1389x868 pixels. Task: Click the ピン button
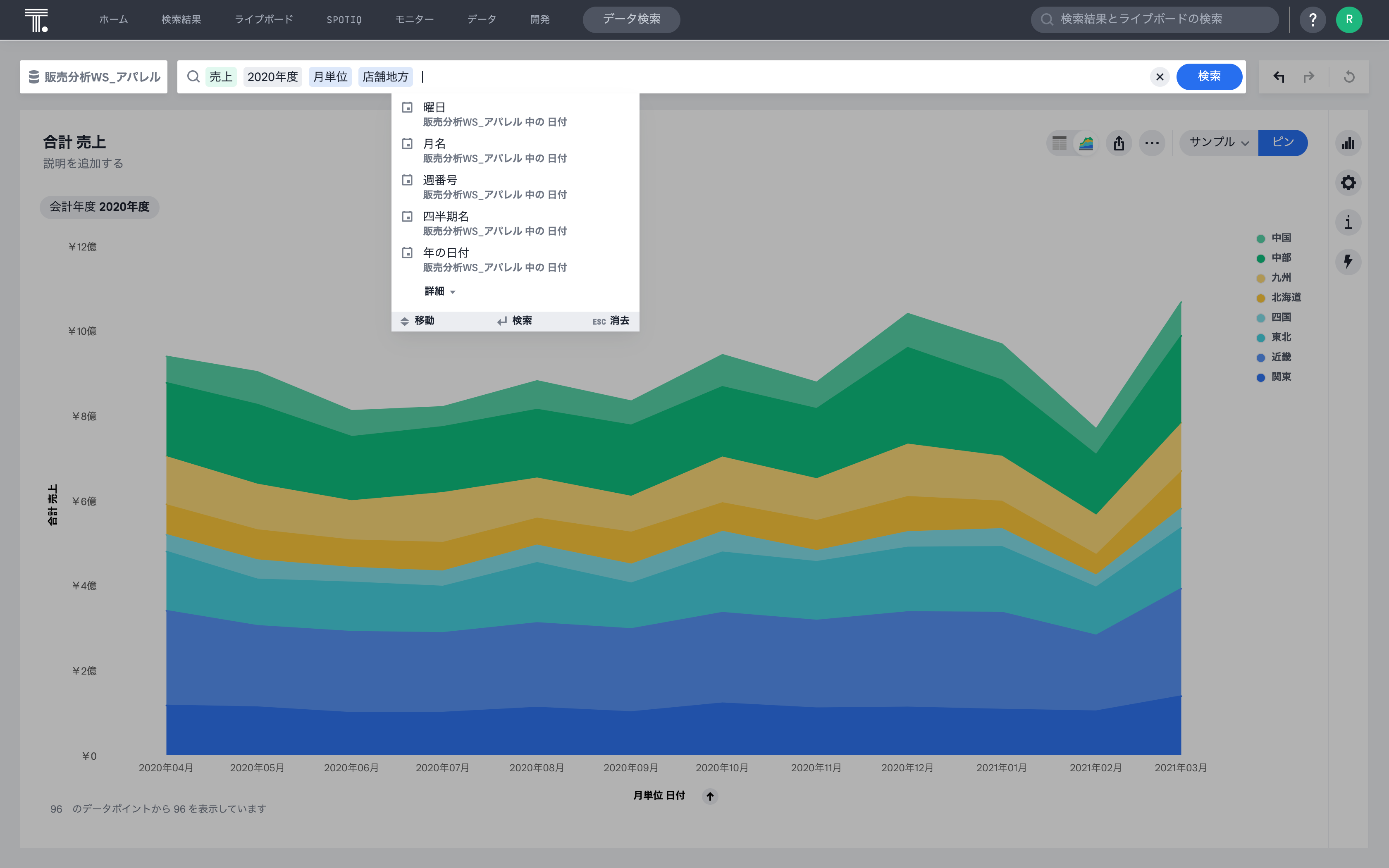point(1282,142)
